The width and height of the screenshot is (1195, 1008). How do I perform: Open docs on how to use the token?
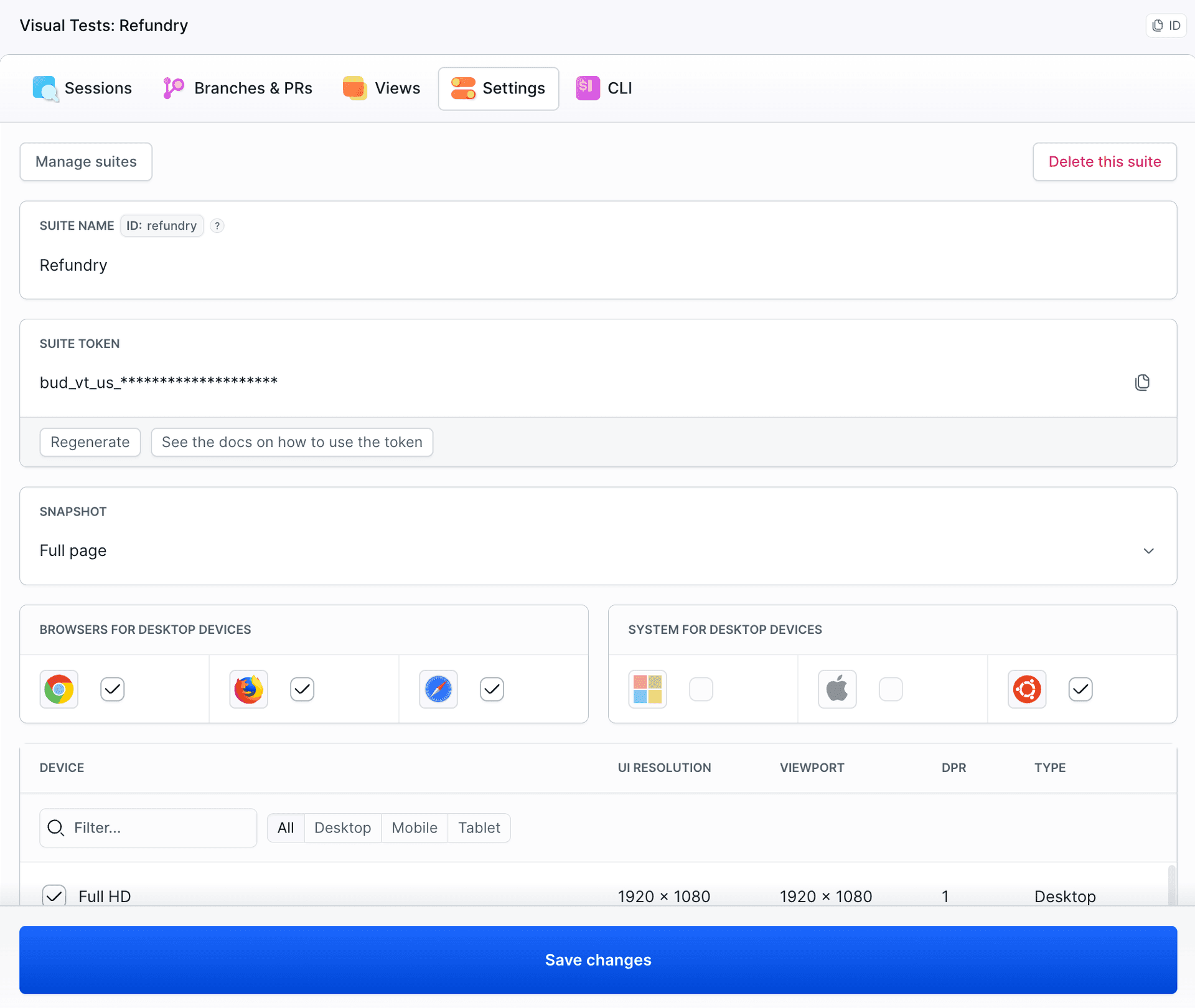point(292,442)
